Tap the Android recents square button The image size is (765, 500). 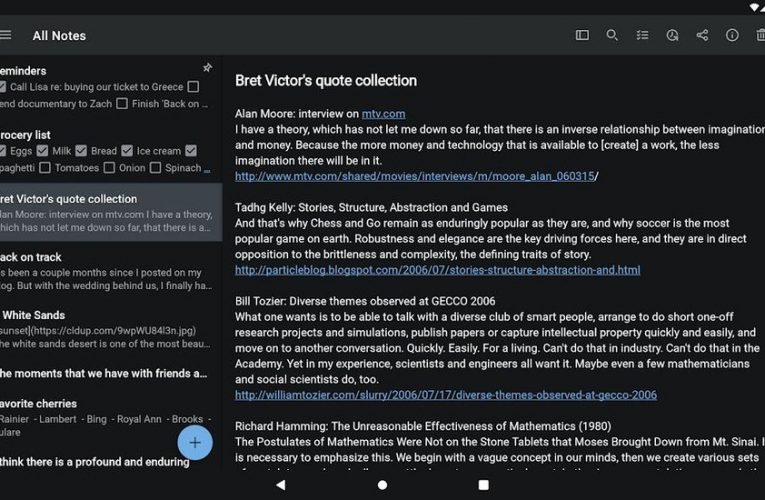point(483,484)
